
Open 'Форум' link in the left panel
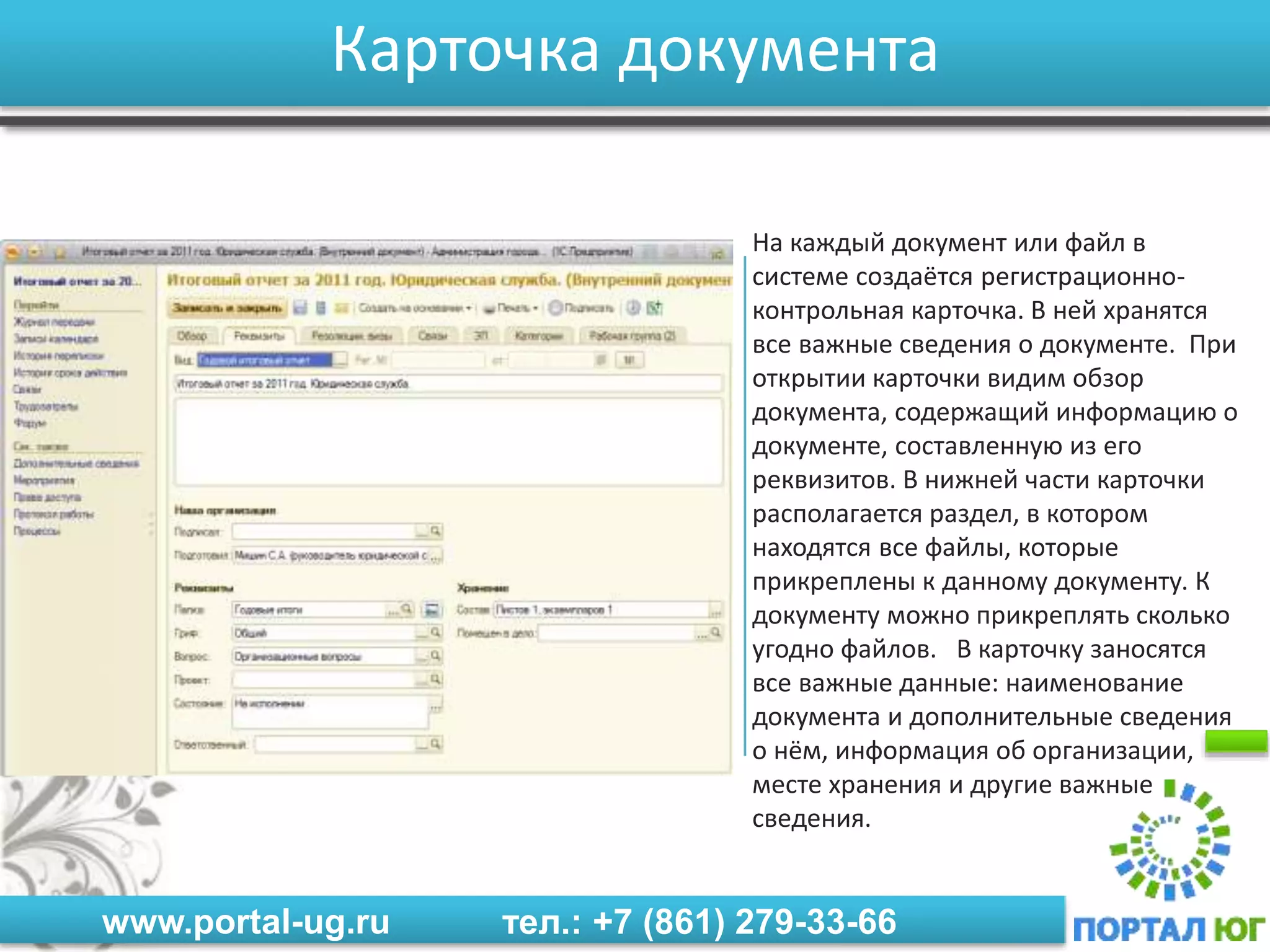coord(30,423)
